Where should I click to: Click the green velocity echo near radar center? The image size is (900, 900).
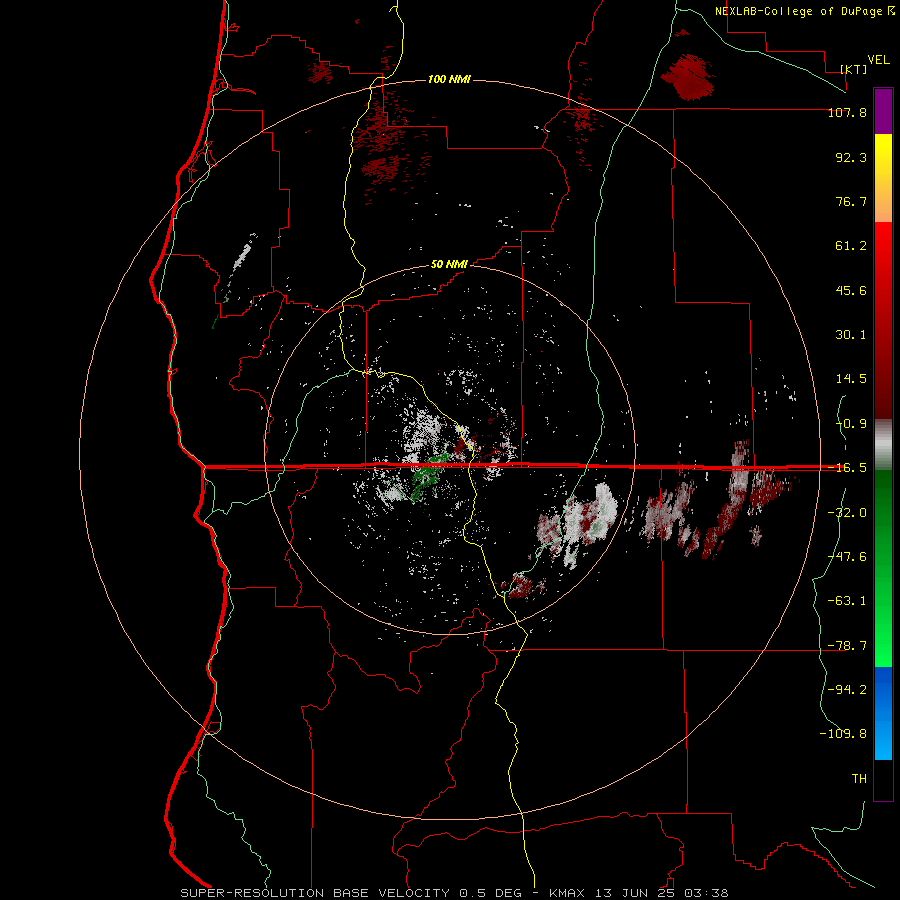pos(428,476)
